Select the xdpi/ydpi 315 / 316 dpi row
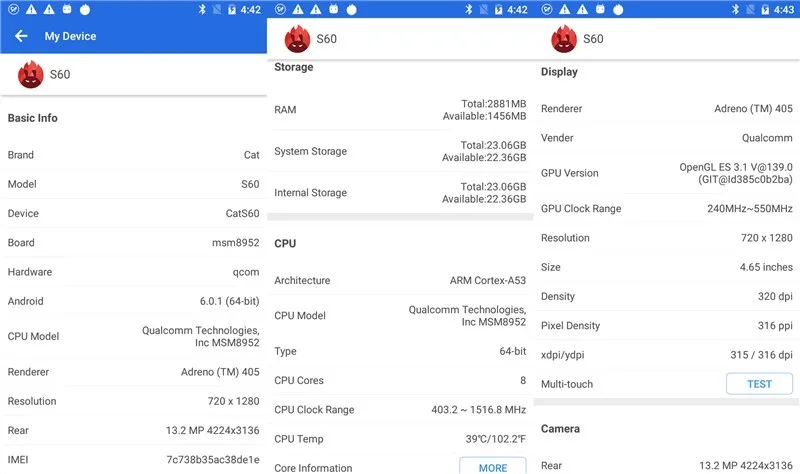Image resolution: width=800 pixels, height=474 pixels. (x=667, y=355)
